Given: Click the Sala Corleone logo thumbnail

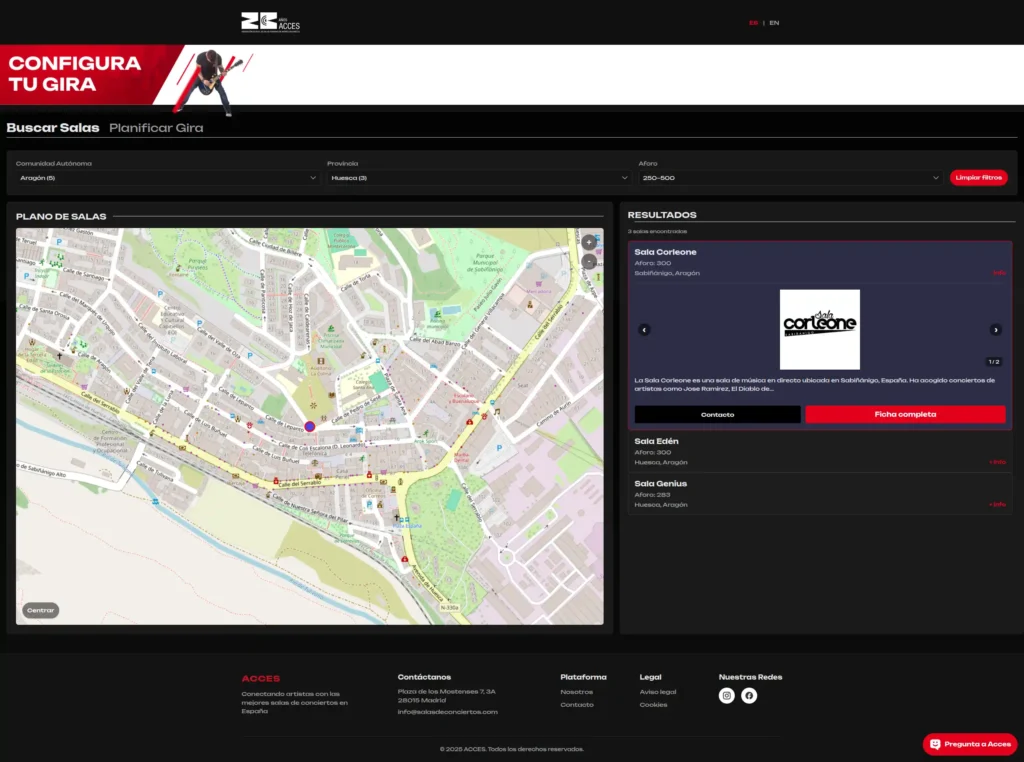Looking at the screenshot, I should tap(819, 329).
